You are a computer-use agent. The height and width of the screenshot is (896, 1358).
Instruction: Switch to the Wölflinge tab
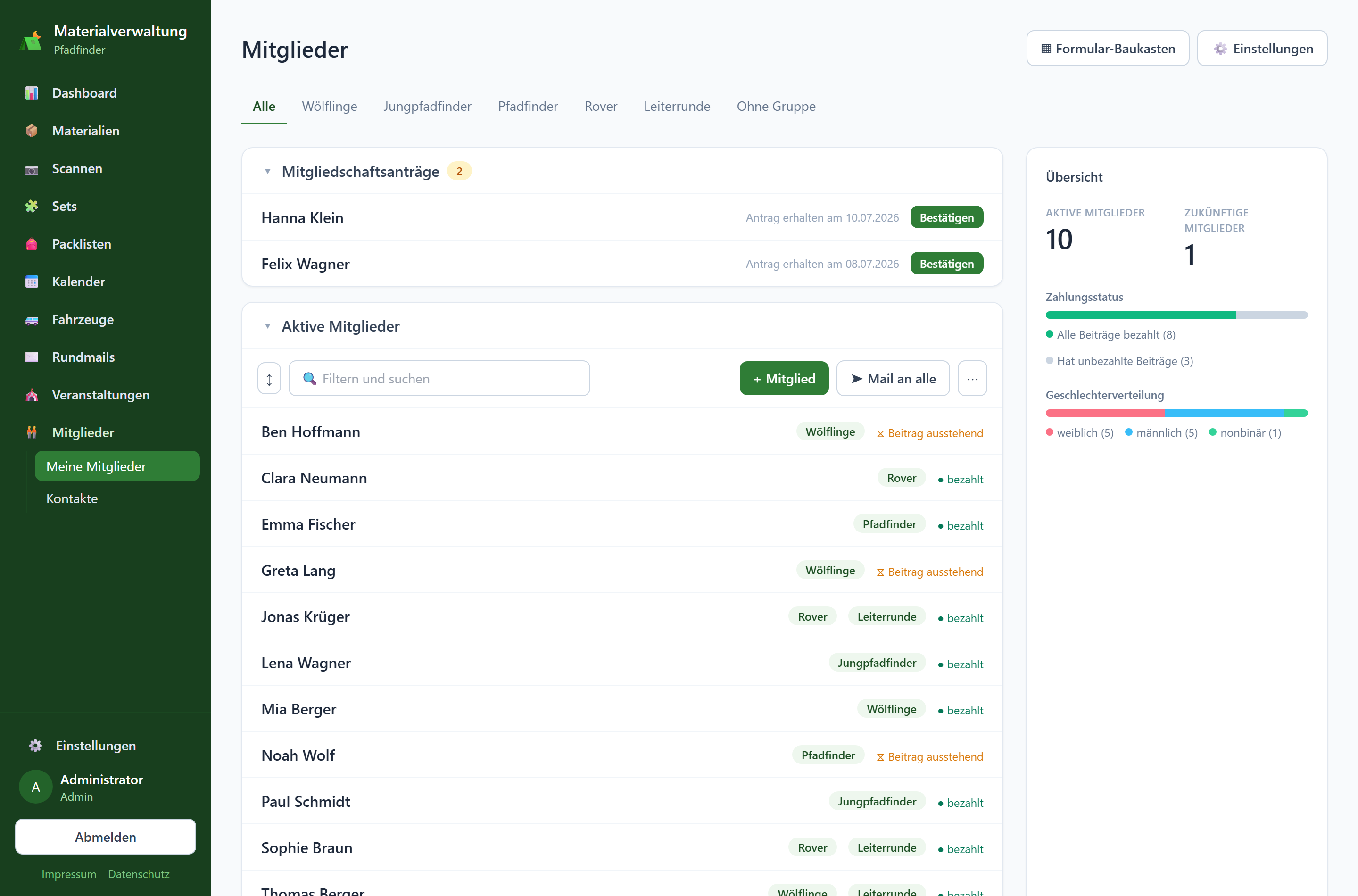click(x=329, y=106)
